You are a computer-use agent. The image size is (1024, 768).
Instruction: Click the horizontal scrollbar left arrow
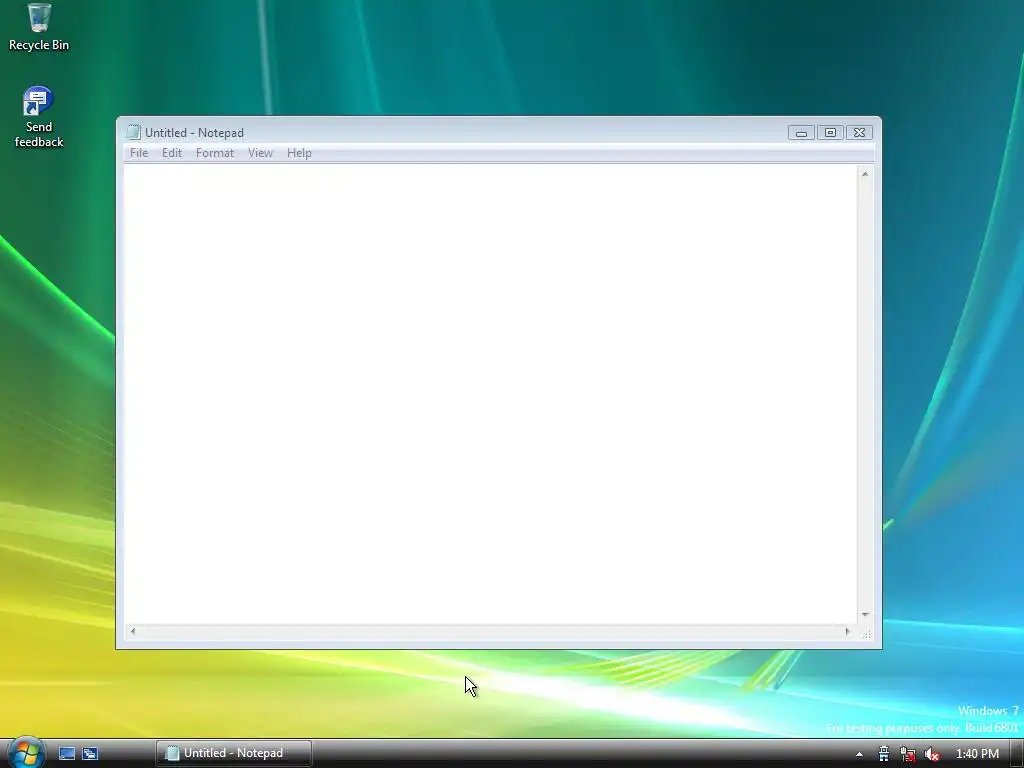tap(133, 632)
